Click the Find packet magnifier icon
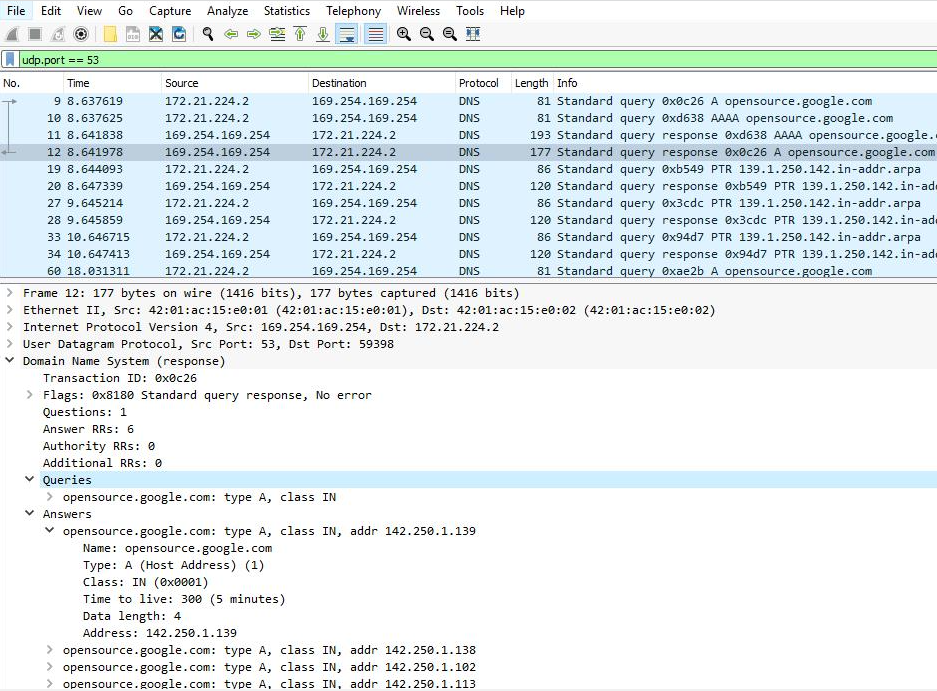The height and width of the screenshot is (691, 937). point(208,33)
